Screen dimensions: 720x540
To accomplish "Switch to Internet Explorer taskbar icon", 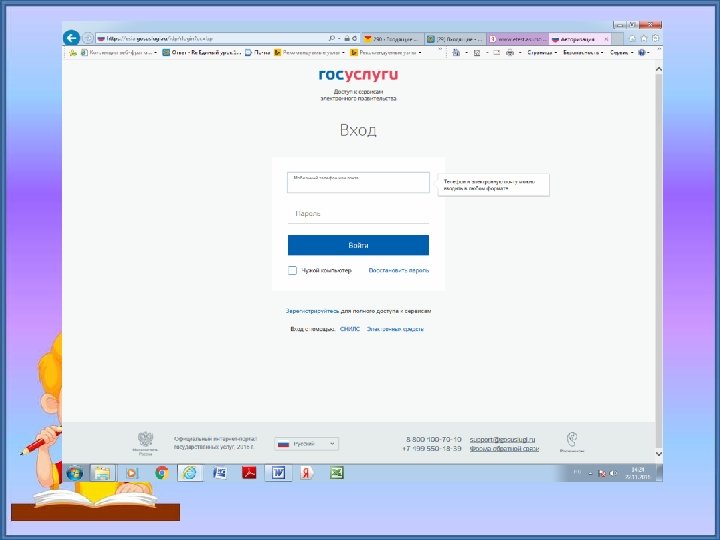I will click(x=190, y=473).
